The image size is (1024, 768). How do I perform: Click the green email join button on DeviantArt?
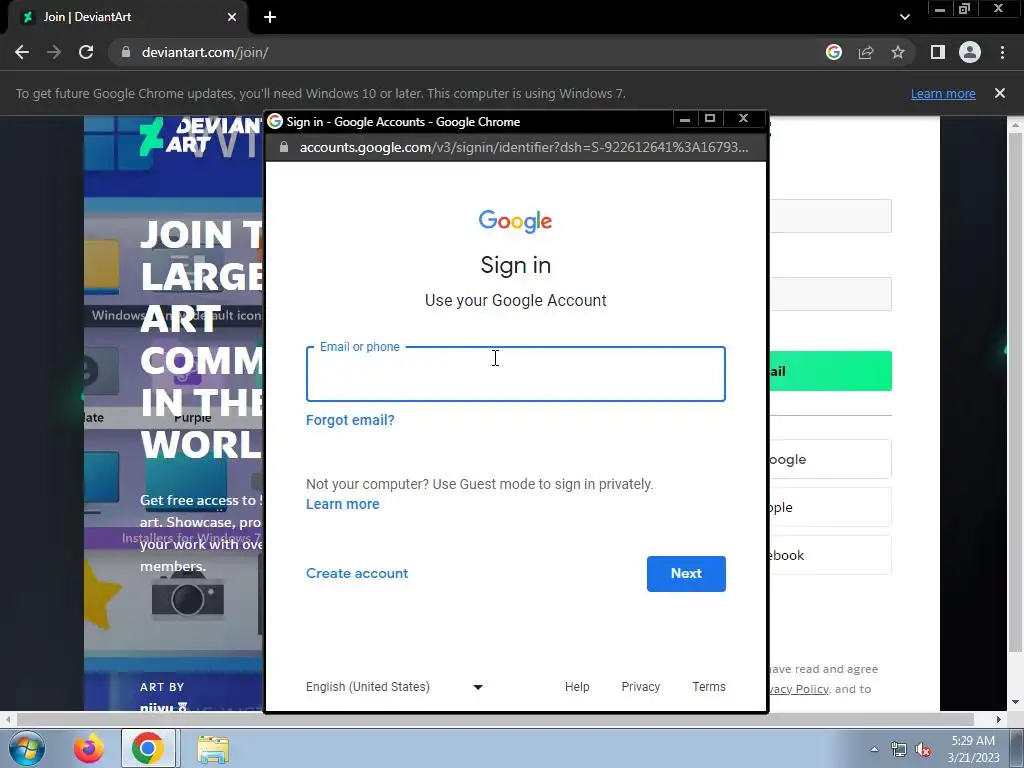831,371
